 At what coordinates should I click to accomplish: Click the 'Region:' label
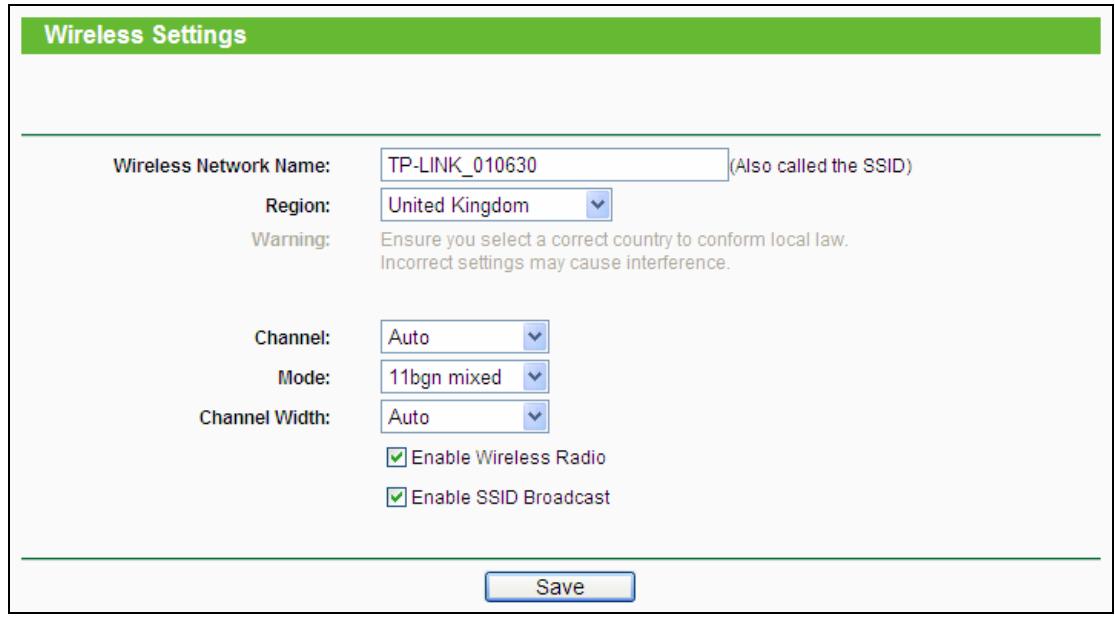[x=298, y=207]
